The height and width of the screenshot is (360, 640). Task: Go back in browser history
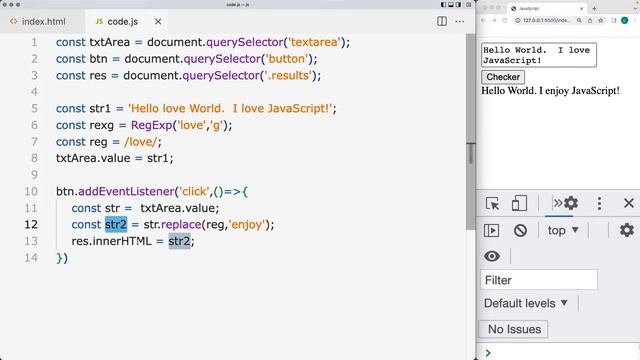point(484,20)
